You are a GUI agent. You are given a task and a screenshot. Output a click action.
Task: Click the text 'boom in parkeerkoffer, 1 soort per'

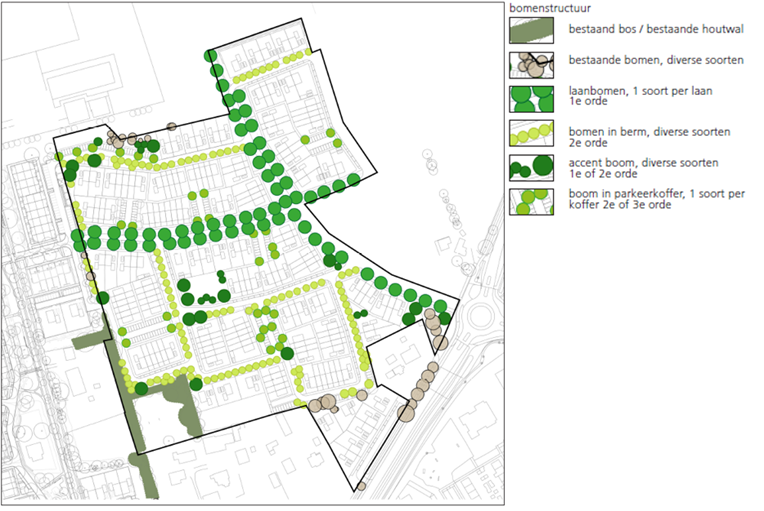(x=656, y=193)
